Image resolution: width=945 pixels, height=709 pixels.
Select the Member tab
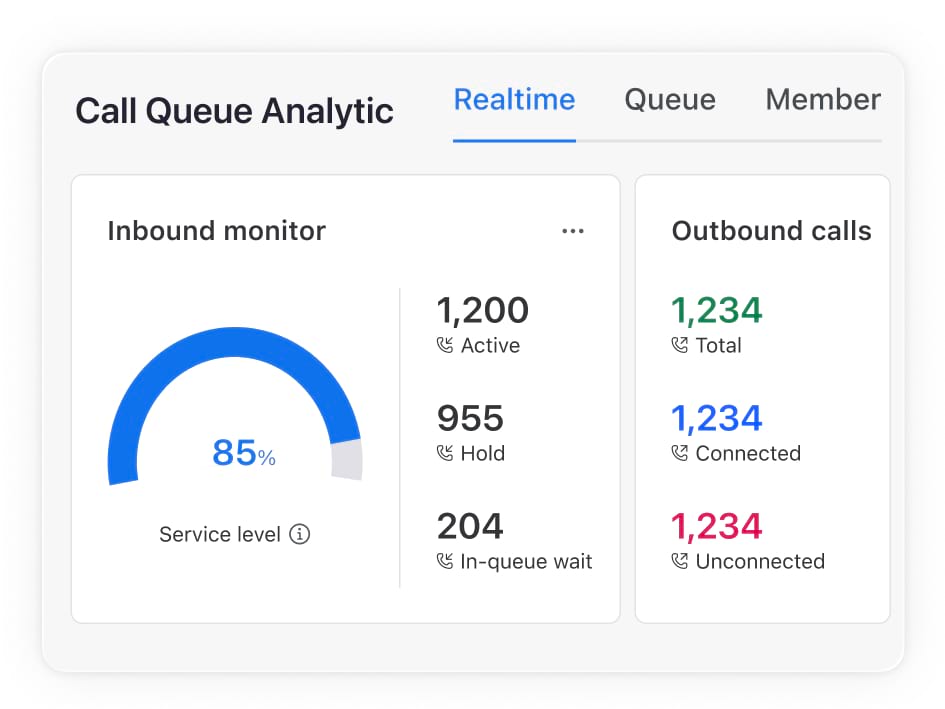click(x=822, y=100)
